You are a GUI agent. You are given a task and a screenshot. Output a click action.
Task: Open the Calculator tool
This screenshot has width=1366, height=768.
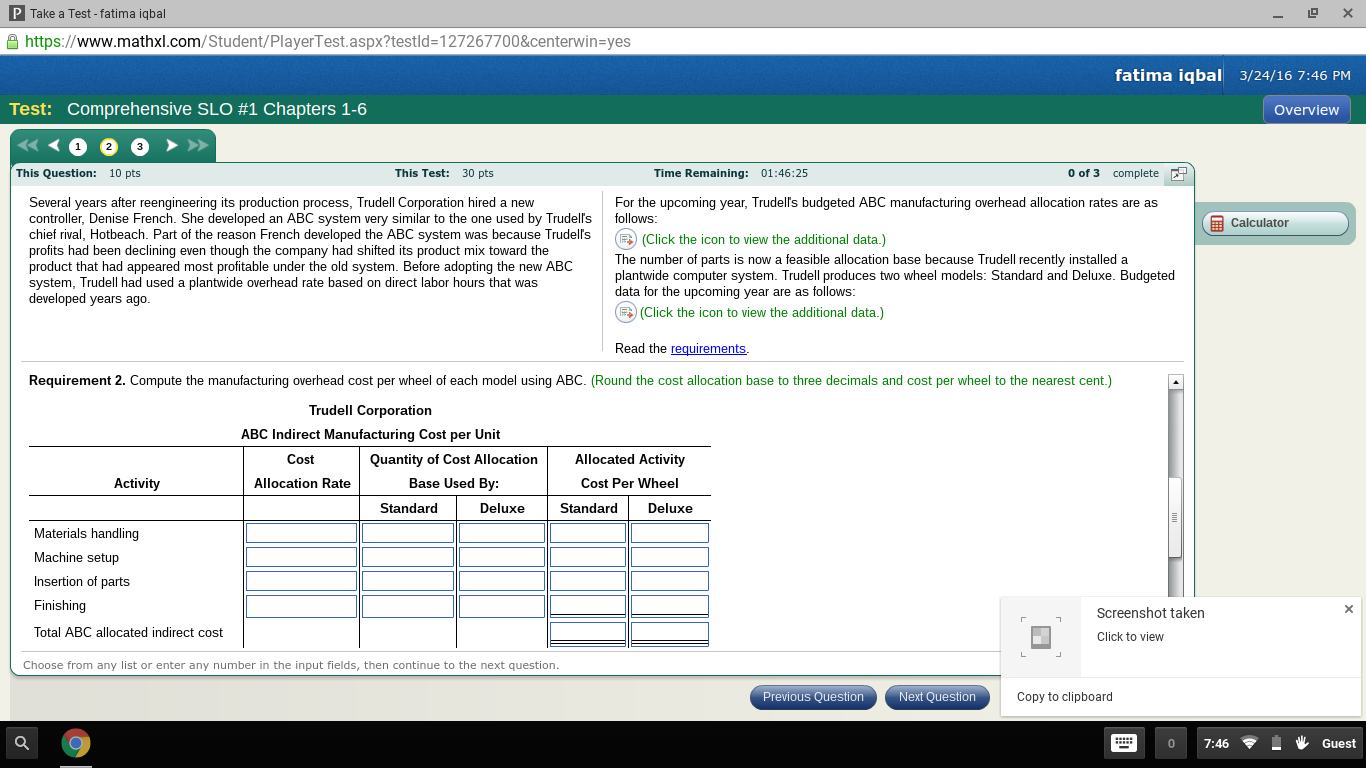[x=1274, y=223]
